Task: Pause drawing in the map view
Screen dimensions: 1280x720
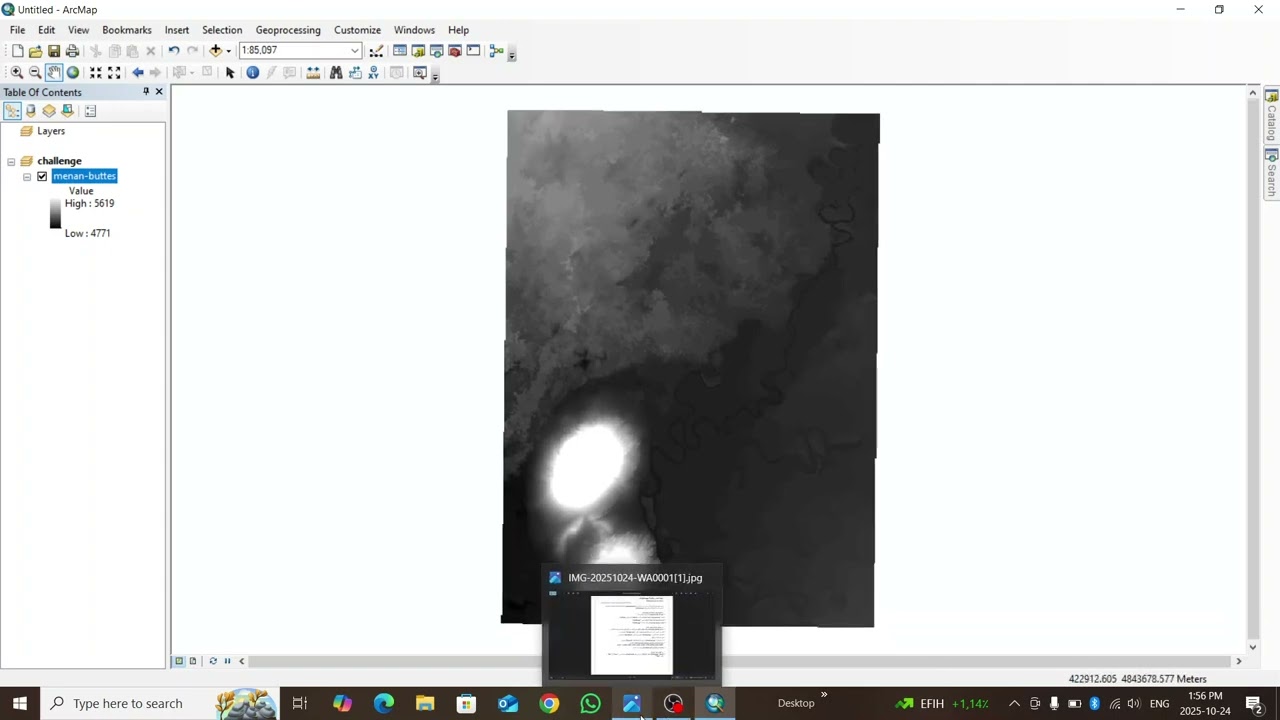Action: tap(227, 661)
